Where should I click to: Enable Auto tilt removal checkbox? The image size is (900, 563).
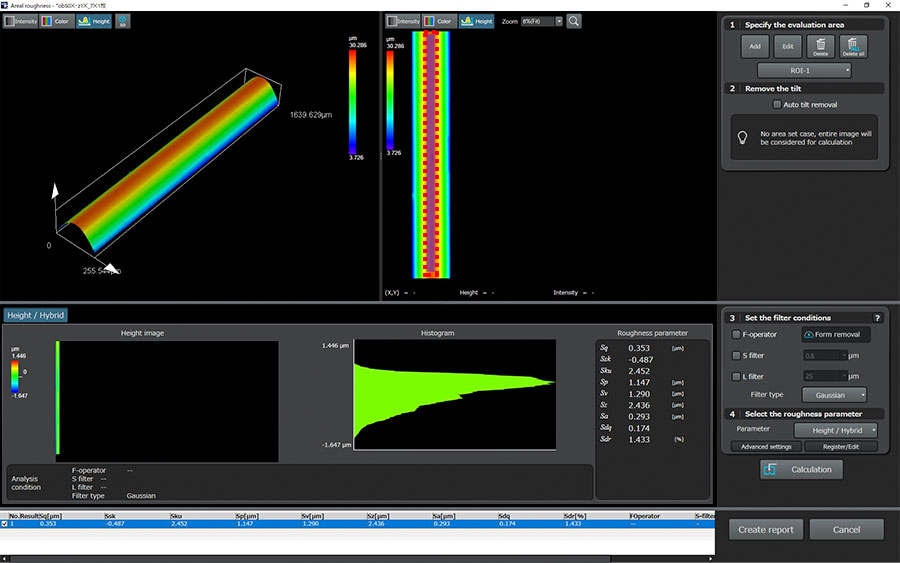[x=778, y=104]
